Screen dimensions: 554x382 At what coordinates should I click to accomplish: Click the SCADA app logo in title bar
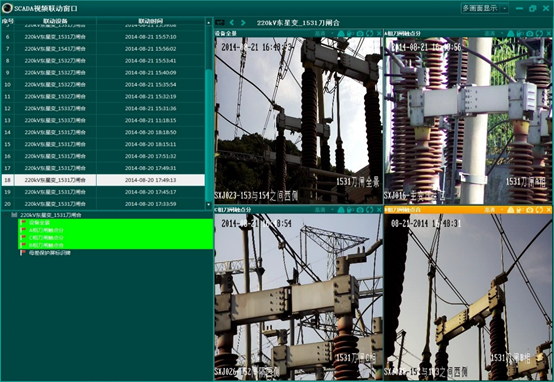[6, 8]
